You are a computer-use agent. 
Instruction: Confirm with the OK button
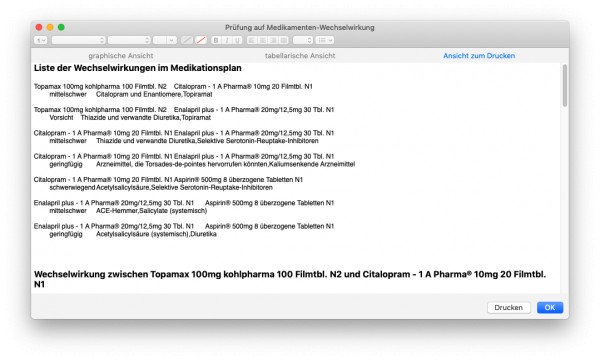550,308
